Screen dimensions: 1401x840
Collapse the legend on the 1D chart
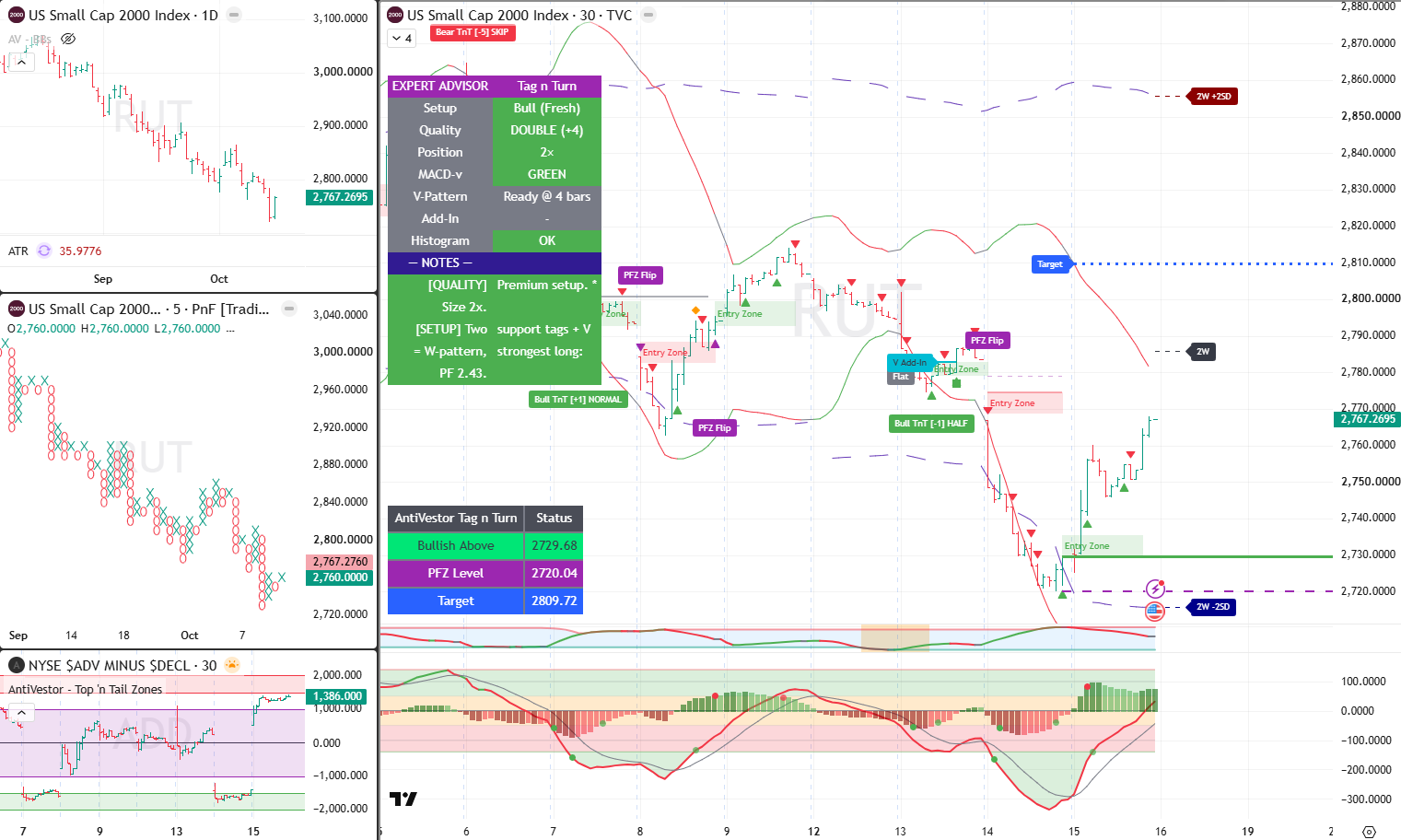pos(21,63)
